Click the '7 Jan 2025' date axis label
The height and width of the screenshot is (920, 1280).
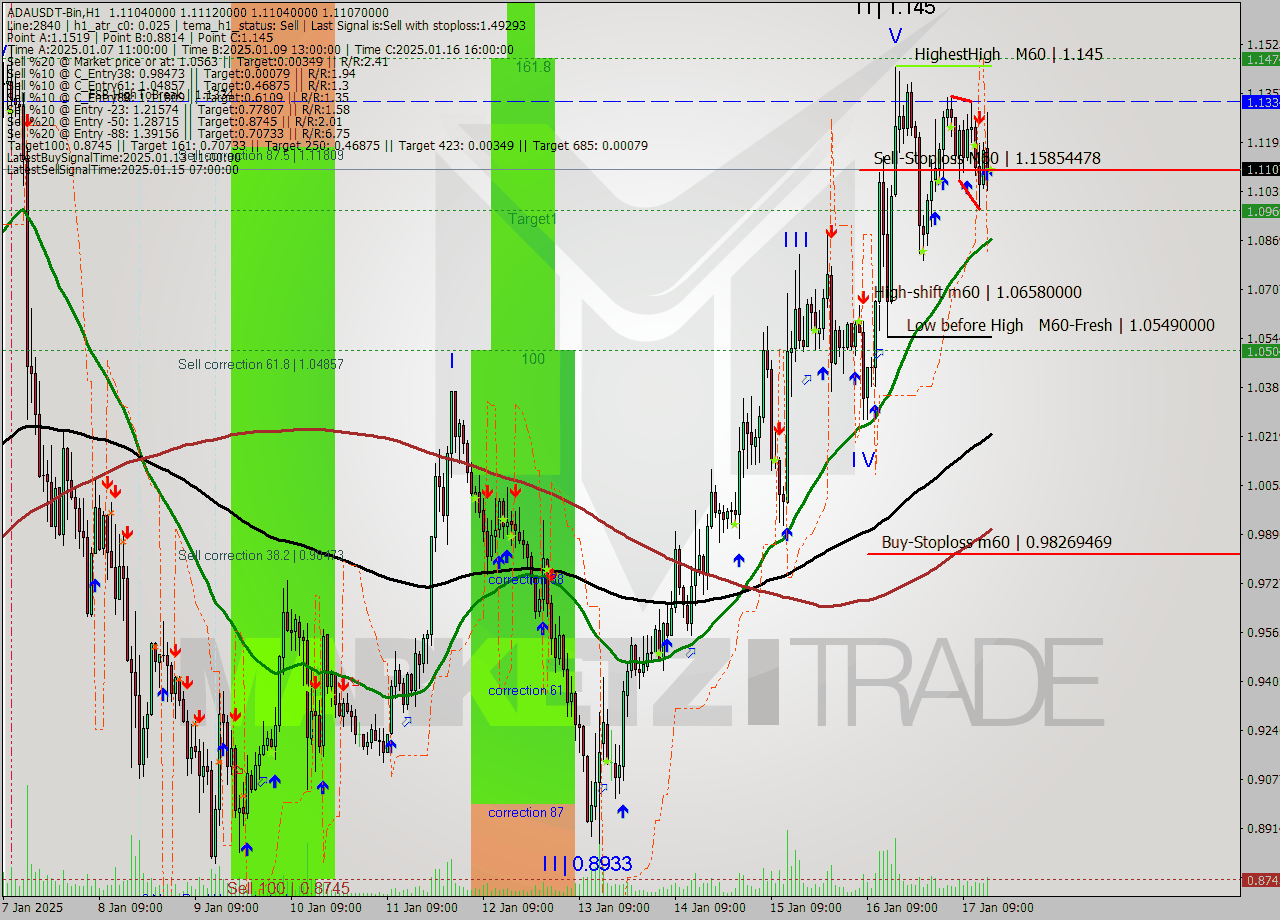click(32, 908)
